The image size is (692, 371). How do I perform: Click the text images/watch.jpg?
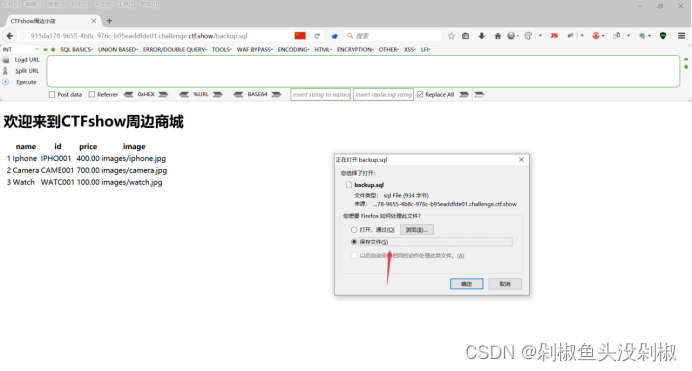click(x=132, y=182)
